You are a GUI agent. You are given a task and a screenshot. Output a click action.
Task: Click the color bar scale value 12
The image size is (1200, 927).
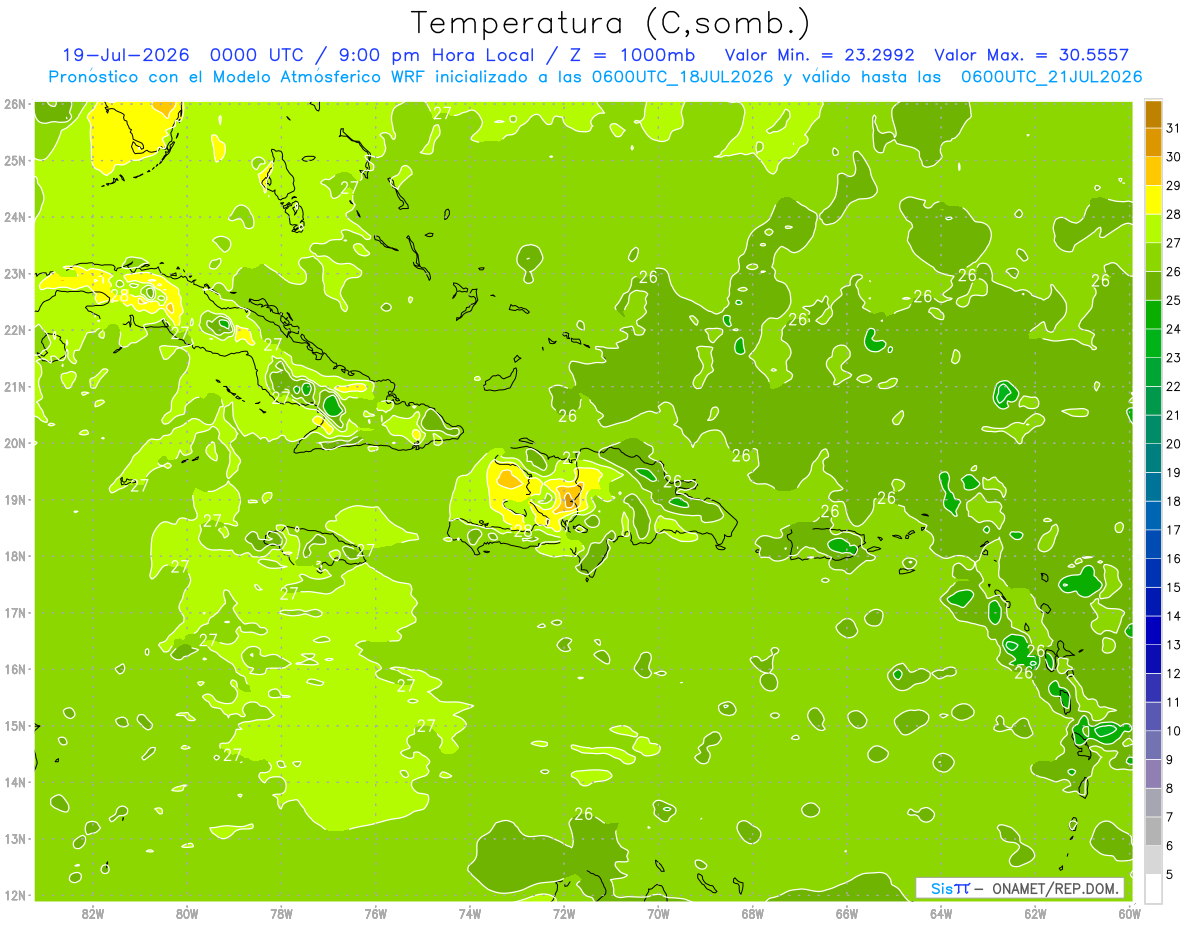point(1173,674)
